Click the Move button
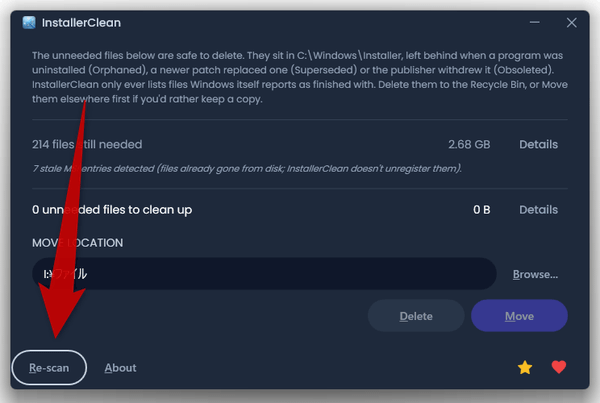Screen dimensions: 600x403 click(x=519, y=316)
